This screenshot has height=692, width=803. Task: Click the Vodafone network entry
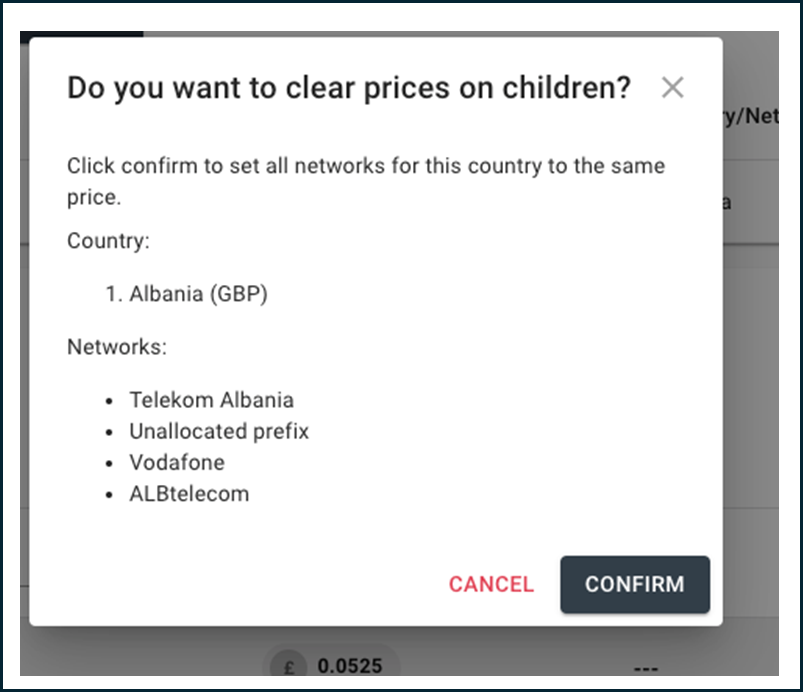pyautogui.click(x=177, y=463)
